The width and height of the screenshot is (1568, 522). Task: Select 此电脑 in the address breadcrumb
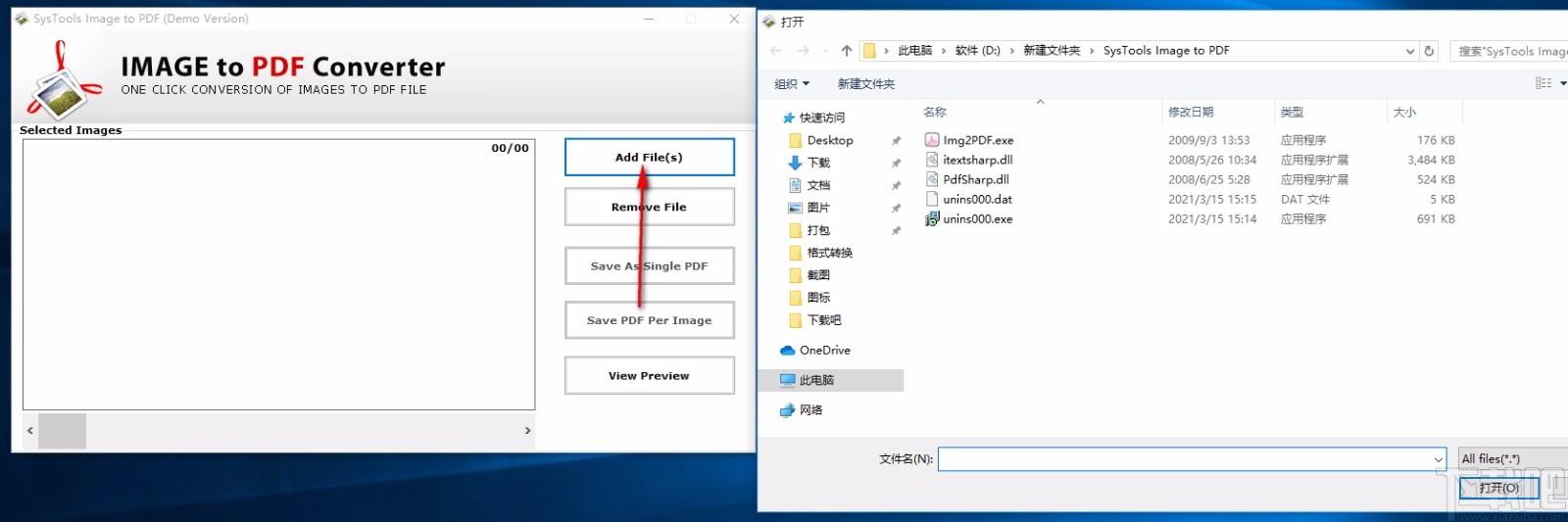[915, 51]
